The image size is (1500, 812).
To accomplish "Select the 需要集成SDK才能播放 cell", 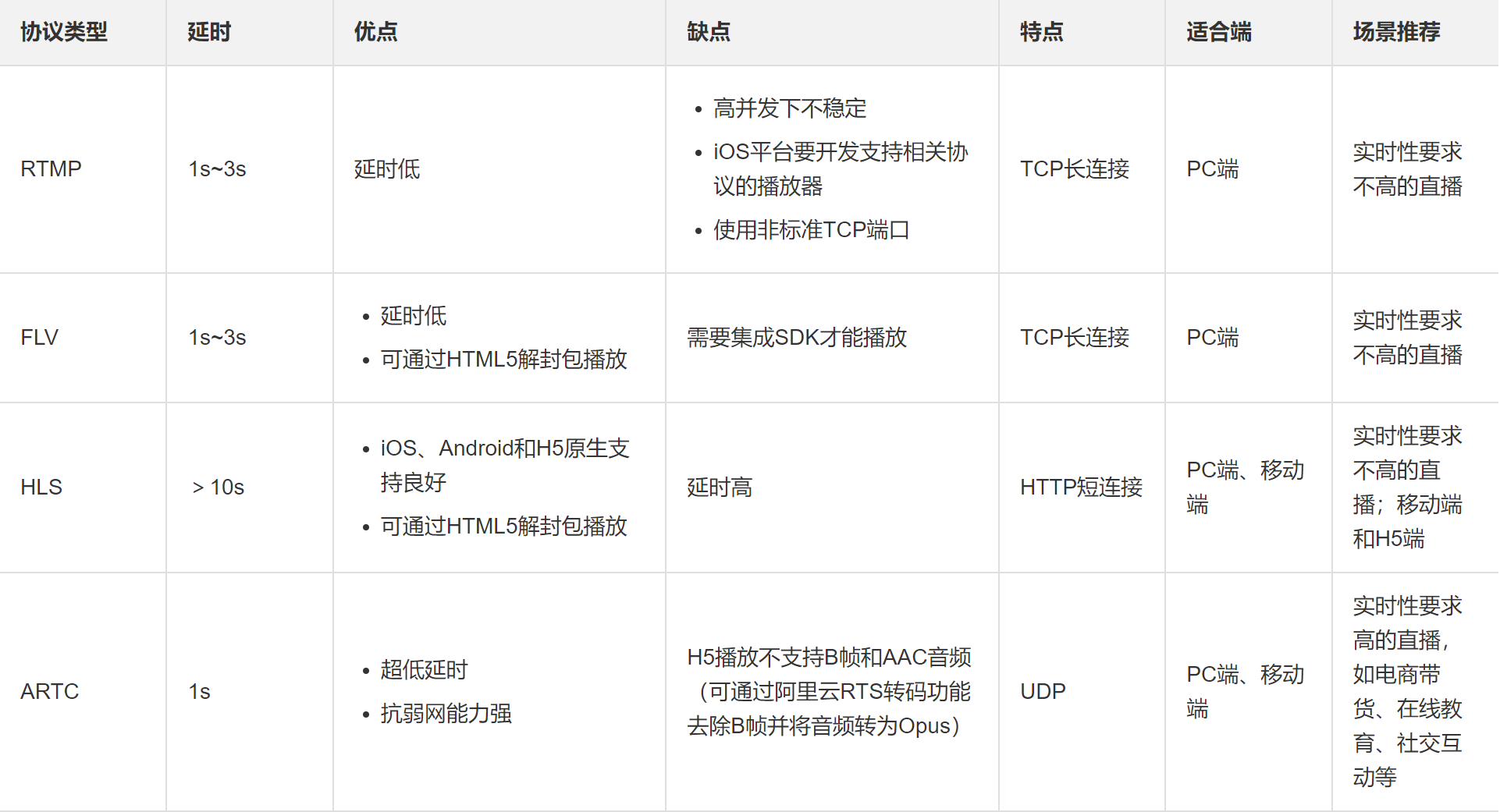I will tap(796, 337).
